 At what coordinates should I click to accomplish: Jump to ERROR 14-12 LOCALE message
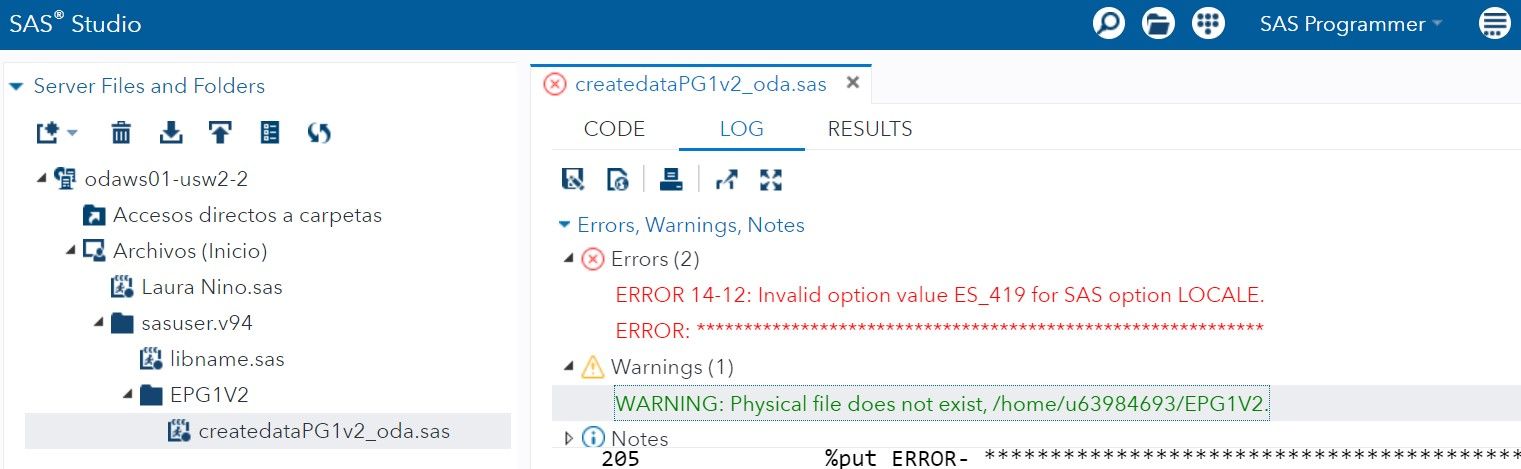(940, 295)
